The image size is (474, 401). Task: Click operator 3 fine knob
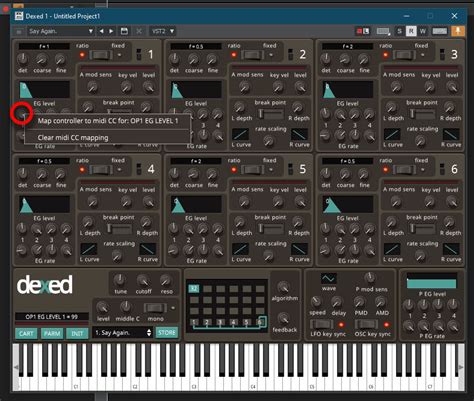[364, 60]
